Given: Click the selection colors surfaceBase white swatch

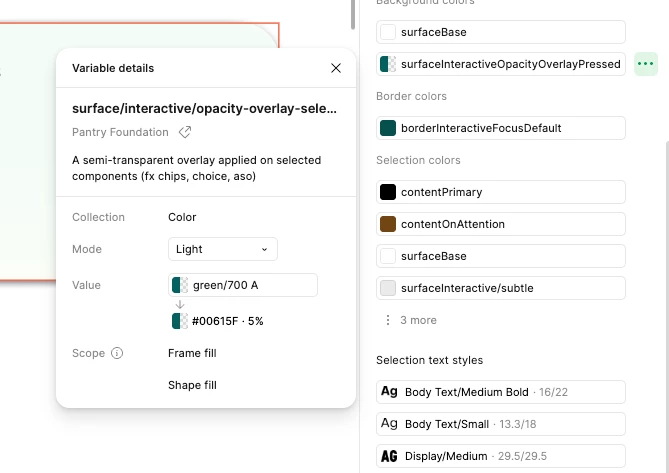Looking at the screenshot, I should (388, 256).
